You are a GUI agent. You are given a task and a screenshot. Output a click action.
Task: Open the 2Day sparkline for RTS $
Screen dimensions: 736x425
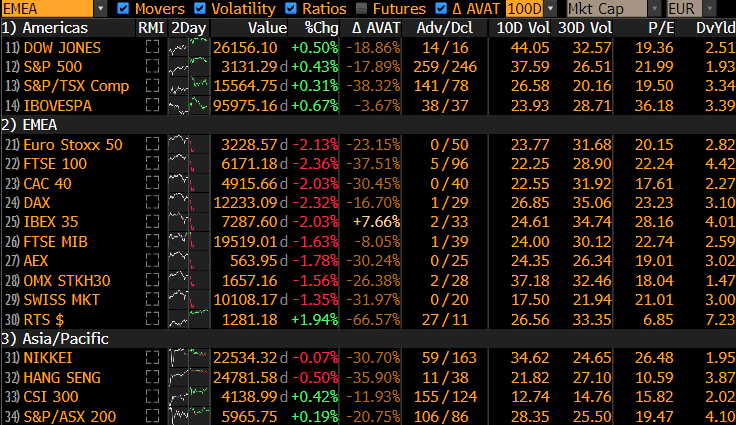pos(189,319)
